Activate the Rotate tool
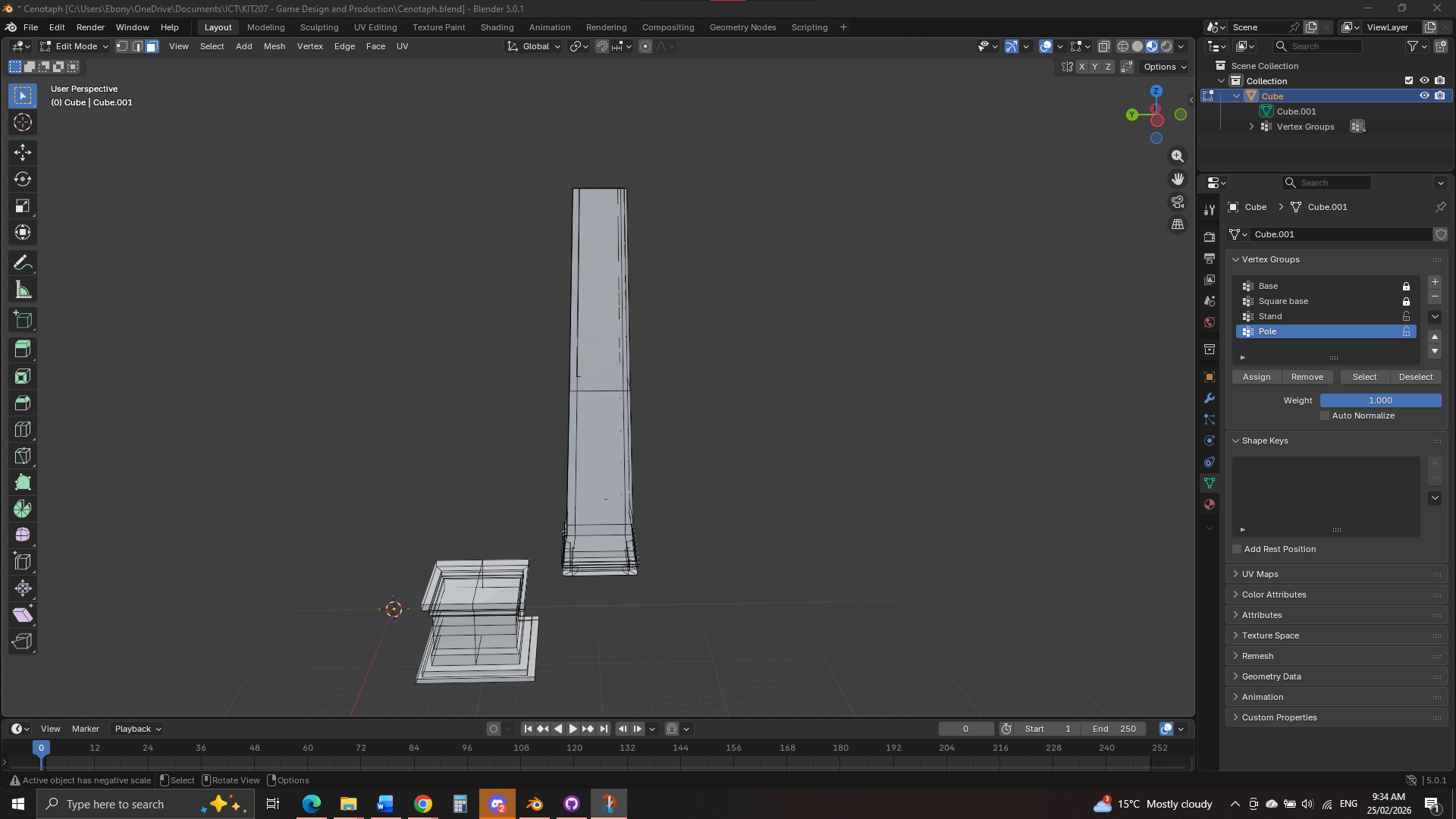1456x819 pixels. (23, 179)
